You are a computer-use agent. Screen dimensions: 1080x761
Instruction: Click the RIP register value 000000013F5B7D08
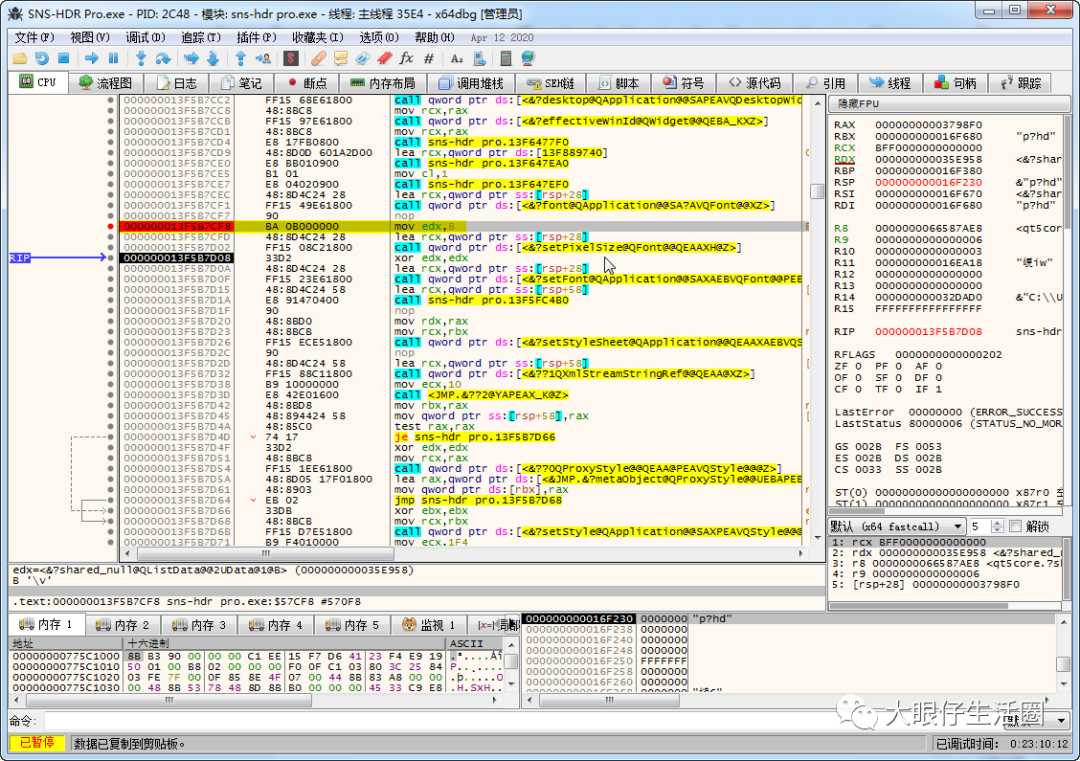[928, 331]
